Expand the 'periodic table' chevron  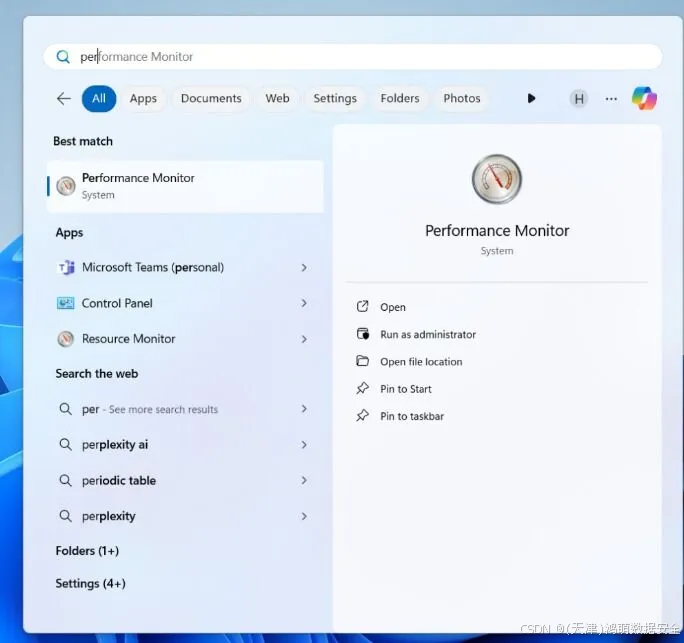[x=304, y=480]
